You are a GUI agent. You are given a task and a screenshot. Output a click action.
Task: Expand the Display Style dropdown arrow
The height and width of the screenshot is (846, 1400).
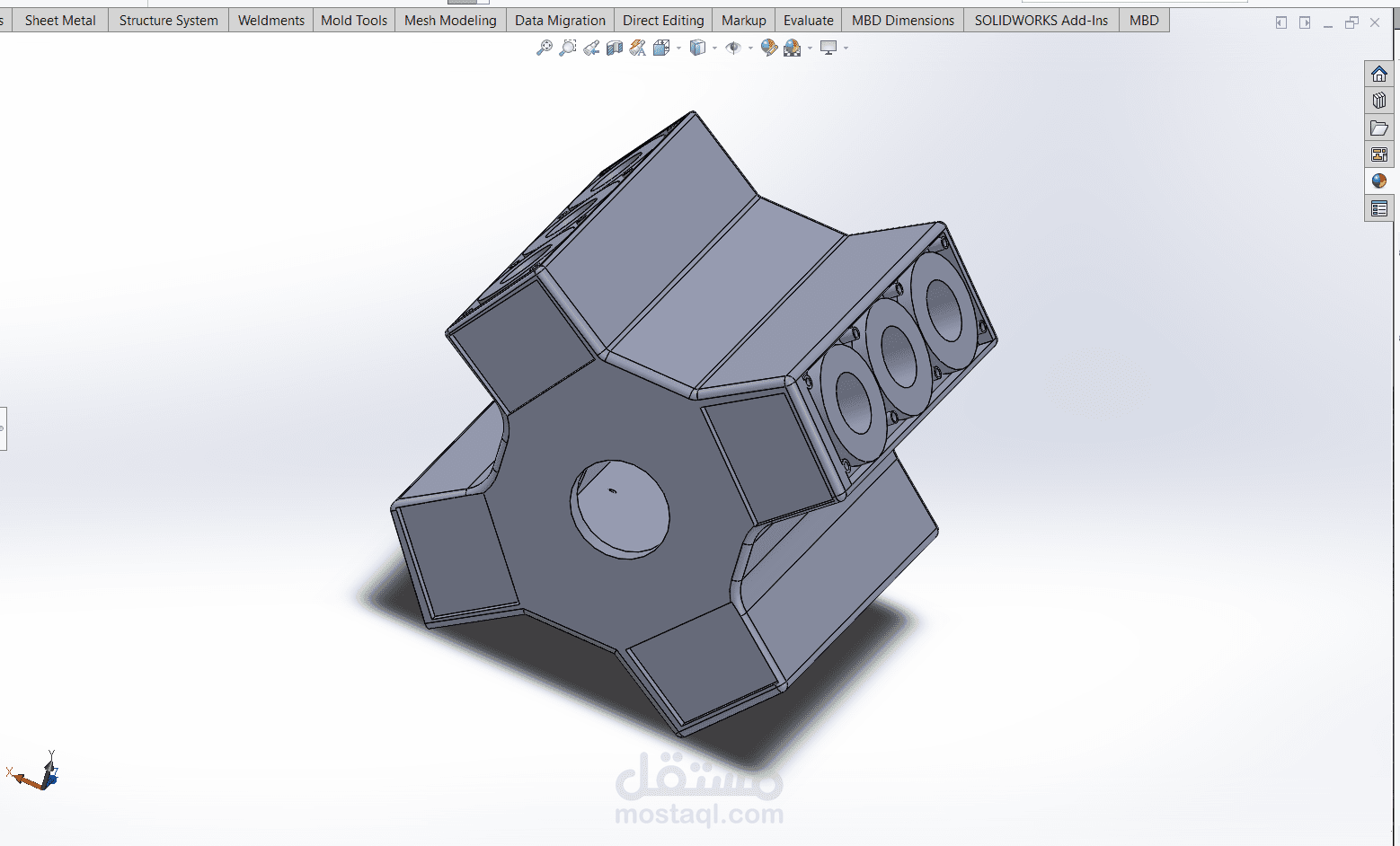pyautogui.click(x=714, y=48)
